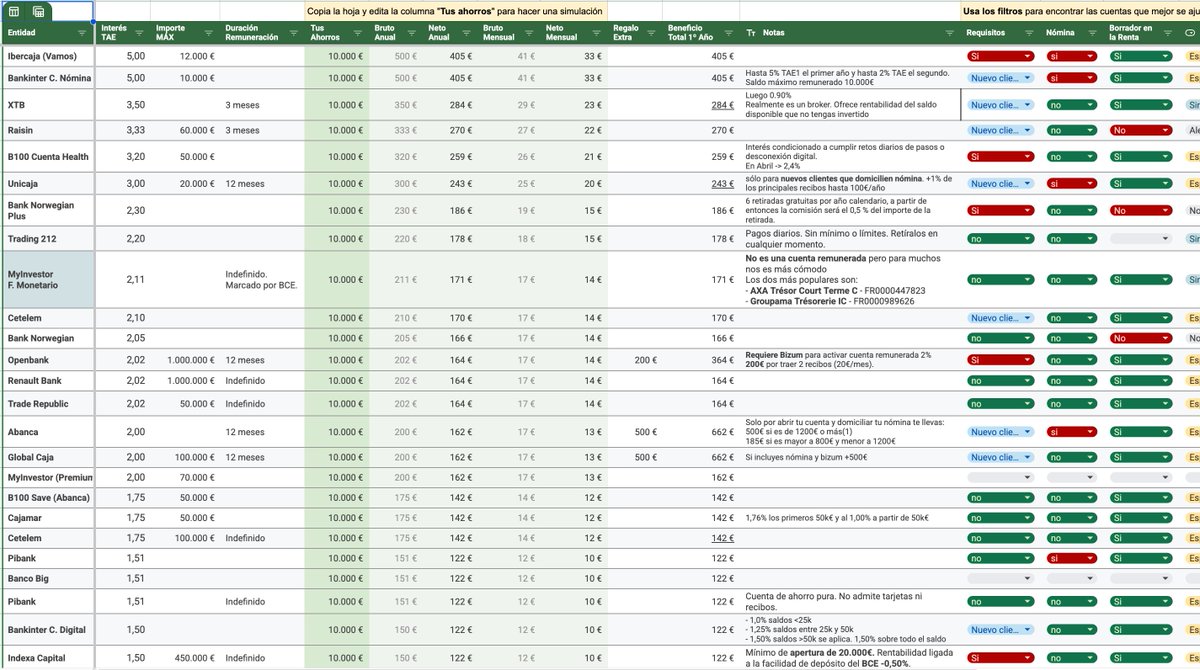Open the Importe MÁX column filter
The width and height of the screenshot is (1200, 670).
[207, 33]
